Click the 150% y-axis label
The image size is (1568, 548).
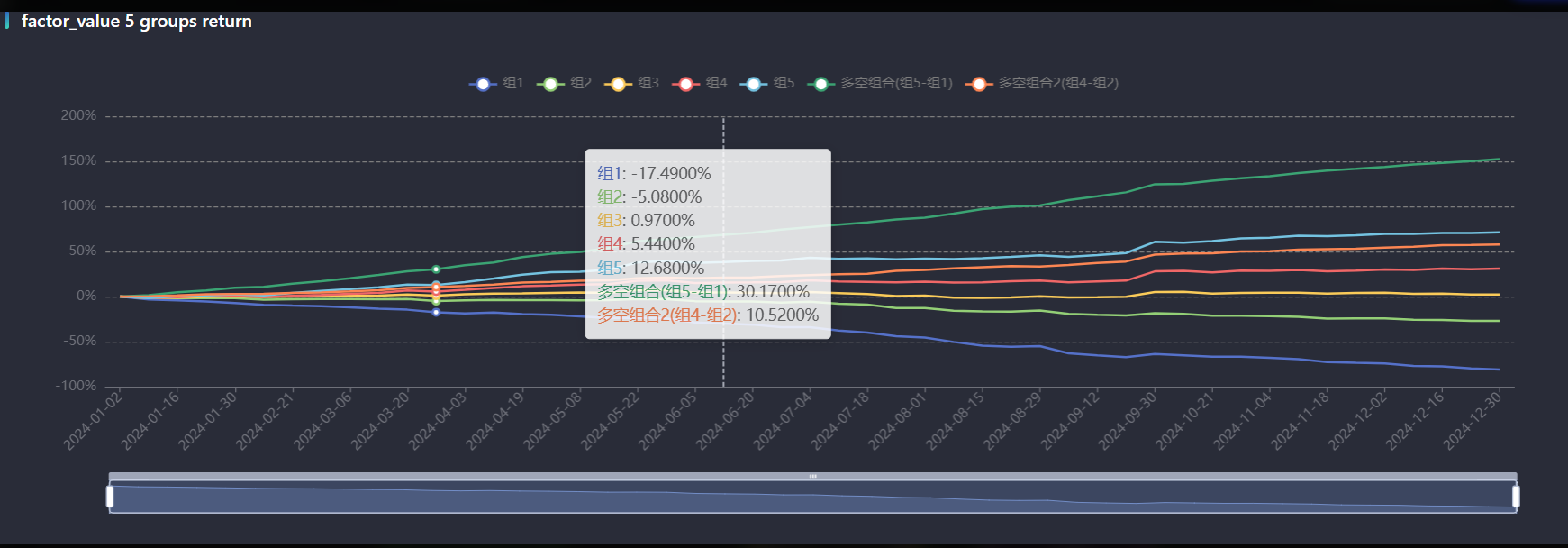78,160
